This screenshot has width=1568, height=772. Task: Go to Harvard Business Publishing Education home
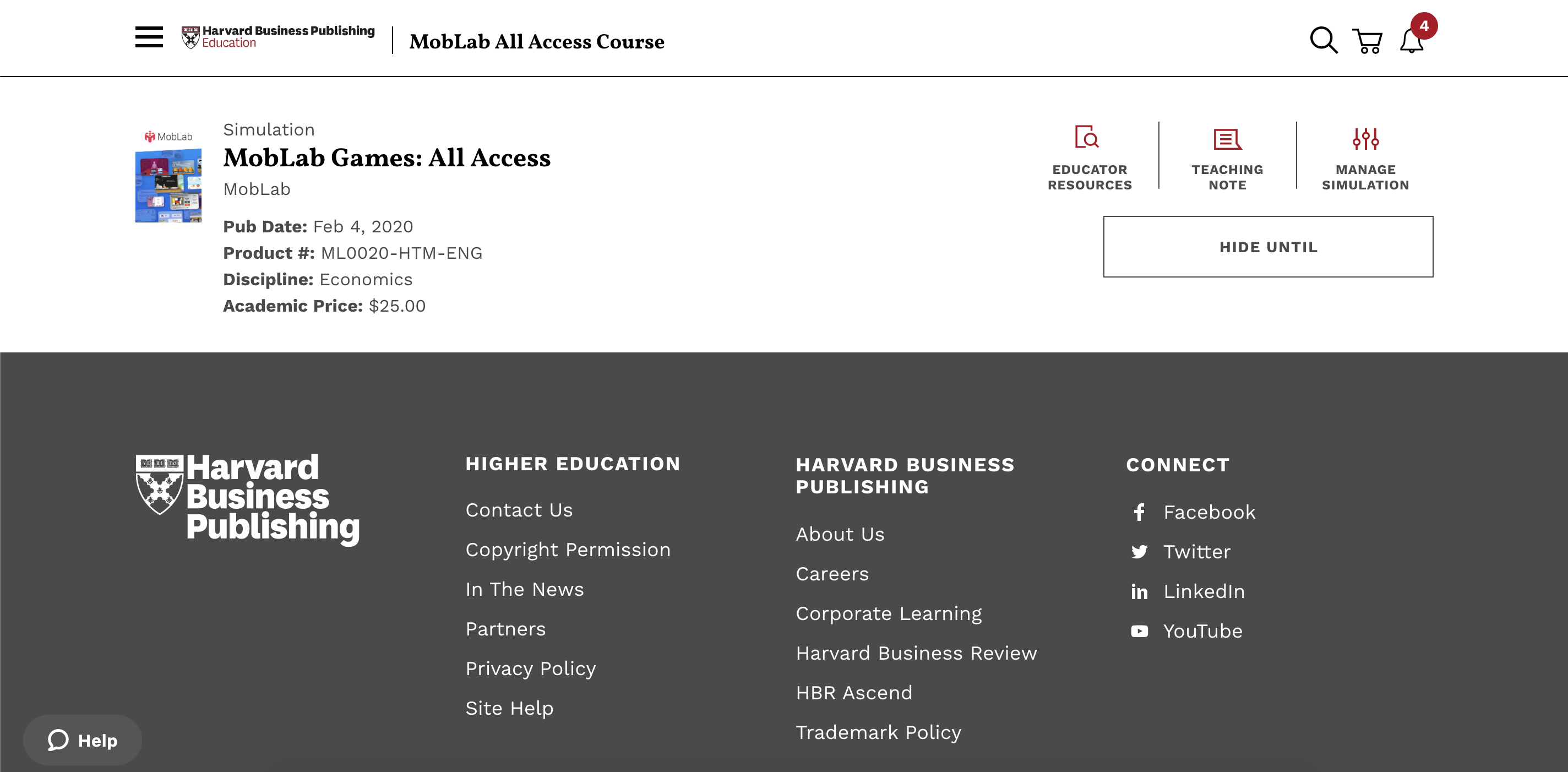click(x=278, y=37)
